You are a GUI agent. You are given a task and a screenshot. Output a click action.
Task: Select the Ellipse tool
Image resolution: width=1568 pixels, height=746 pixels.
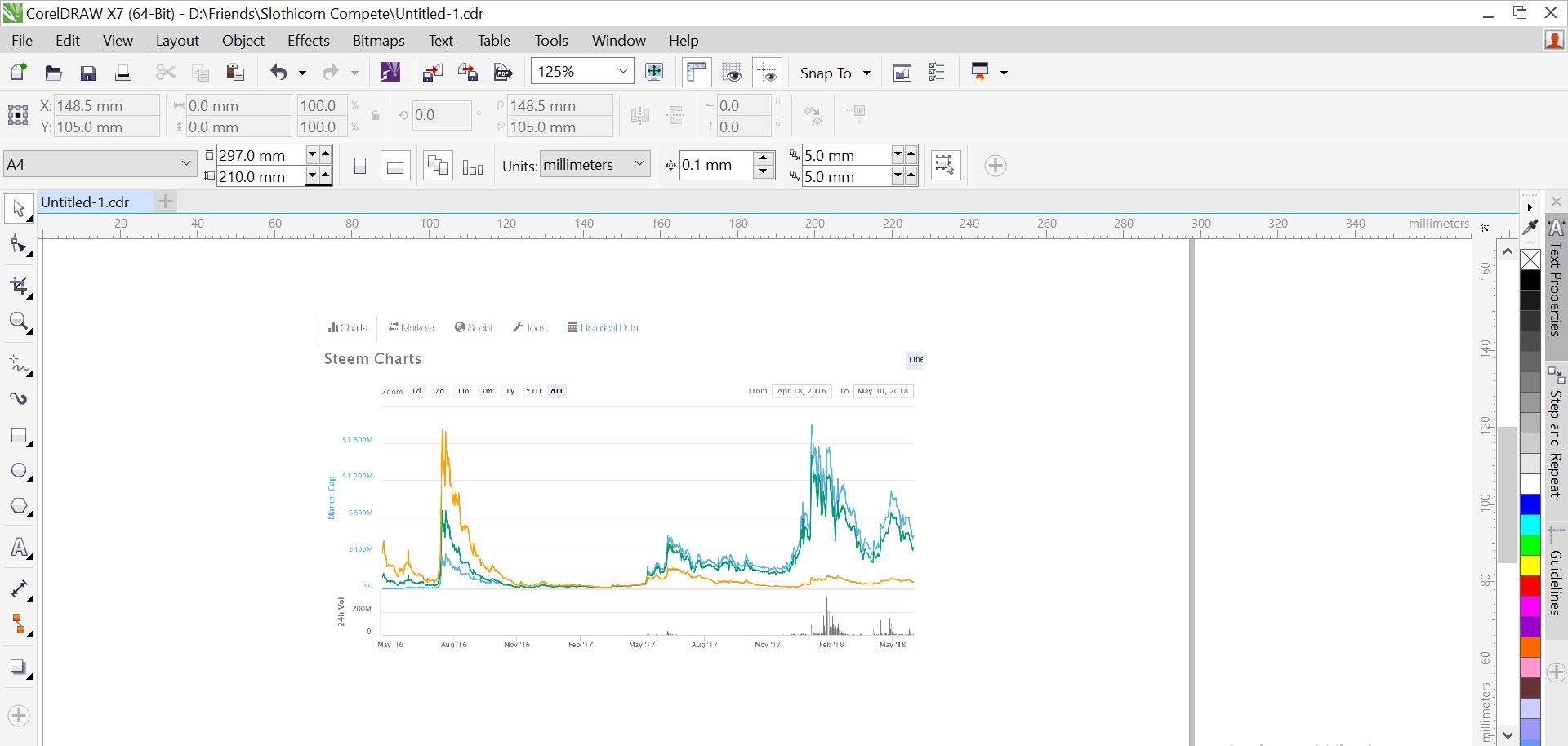19,472
